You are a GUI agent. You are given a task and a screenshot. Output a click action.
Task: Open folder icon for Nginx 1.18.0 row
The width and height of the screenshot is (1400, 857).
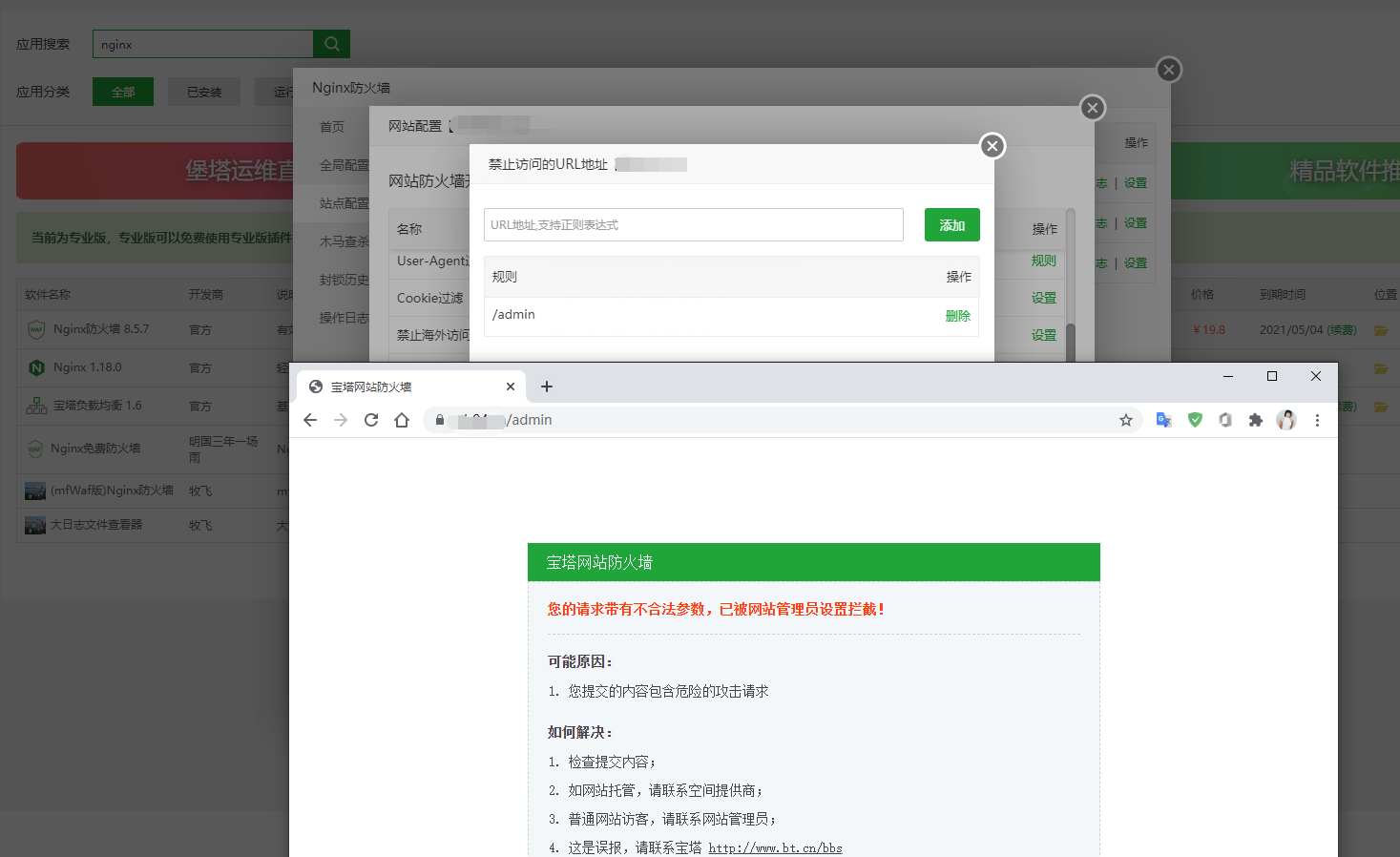[1381, 368]
